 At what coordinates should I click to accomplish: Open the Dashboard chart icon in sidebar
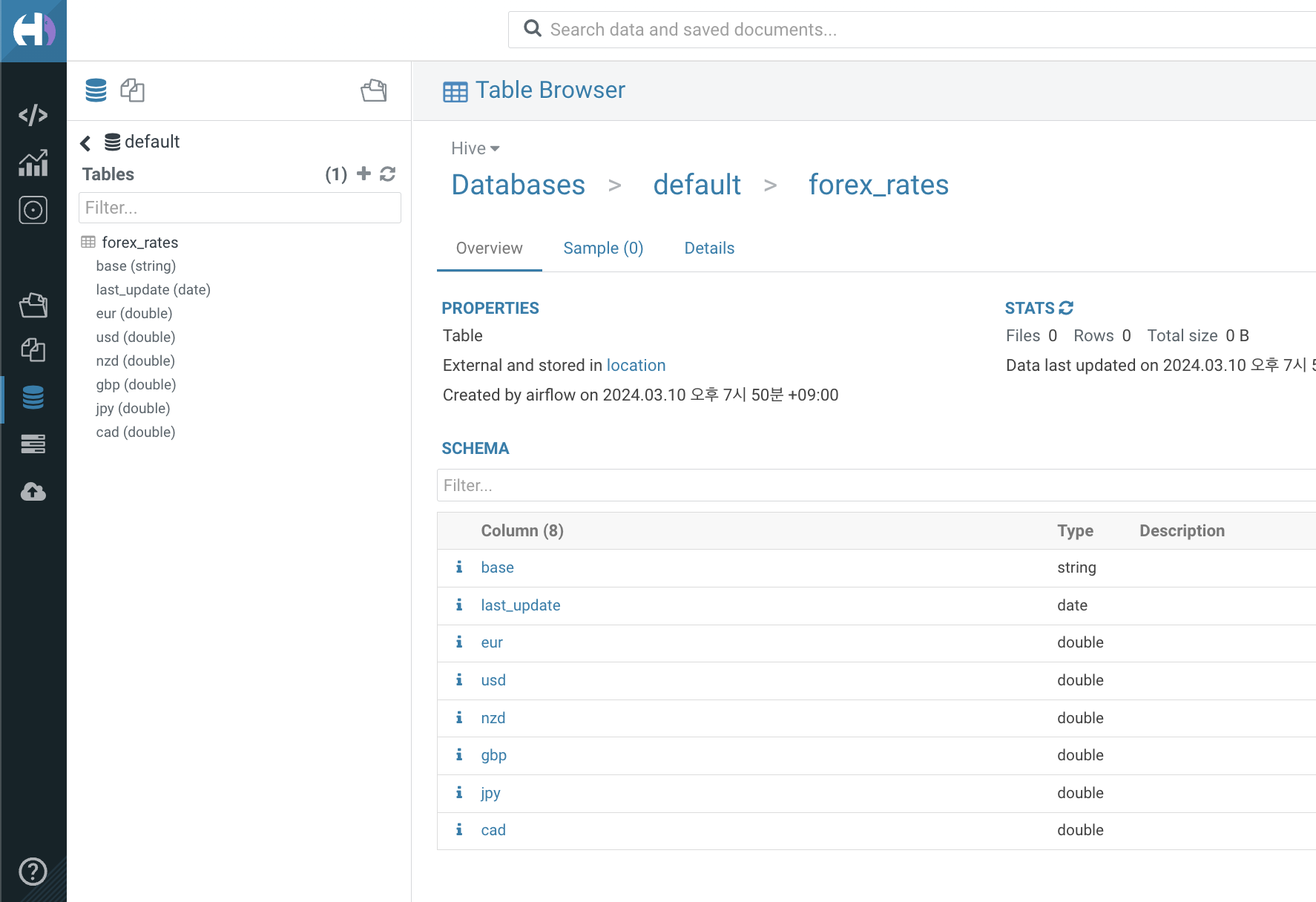(33, 162)
